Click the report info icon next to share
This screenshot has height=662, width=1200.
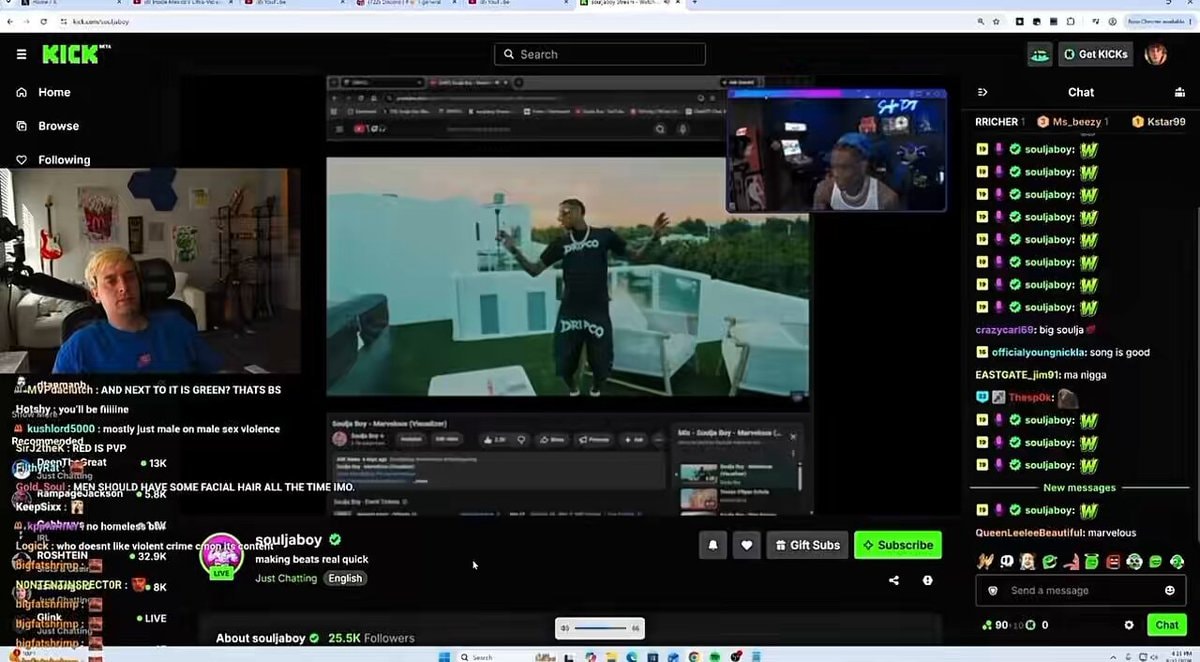pyautogui.click(x=928, y=580)
